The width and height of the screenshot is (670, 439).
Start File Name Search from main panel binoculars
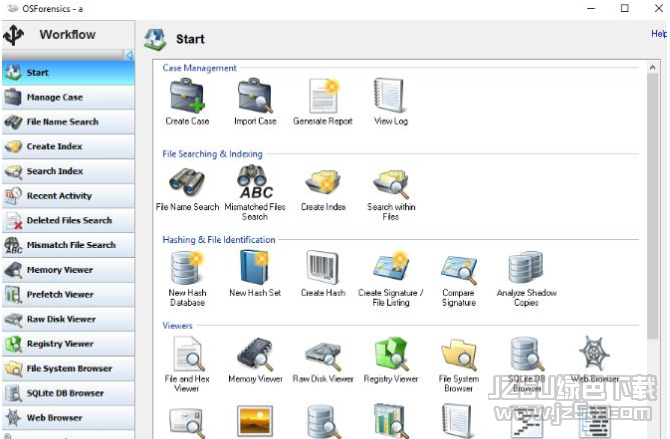click(x=187, y=182)
